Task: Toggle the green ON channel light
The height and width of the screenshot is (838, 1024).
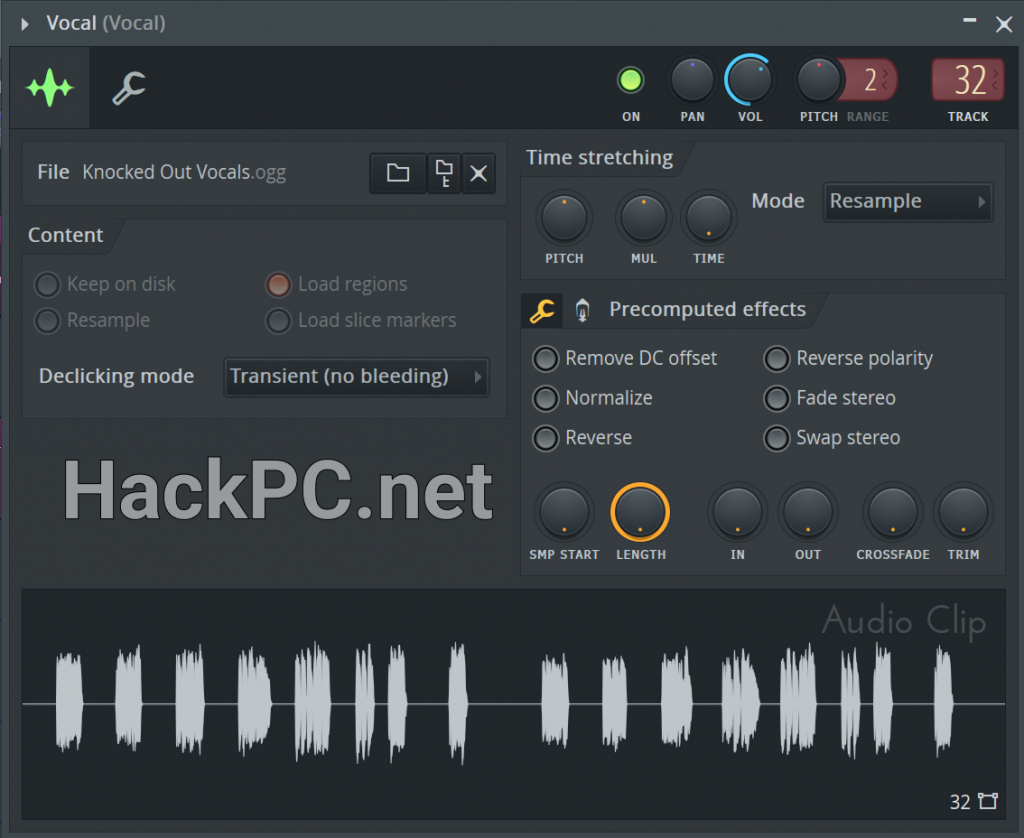Action: pyautogui.click(x=630, y=80)
